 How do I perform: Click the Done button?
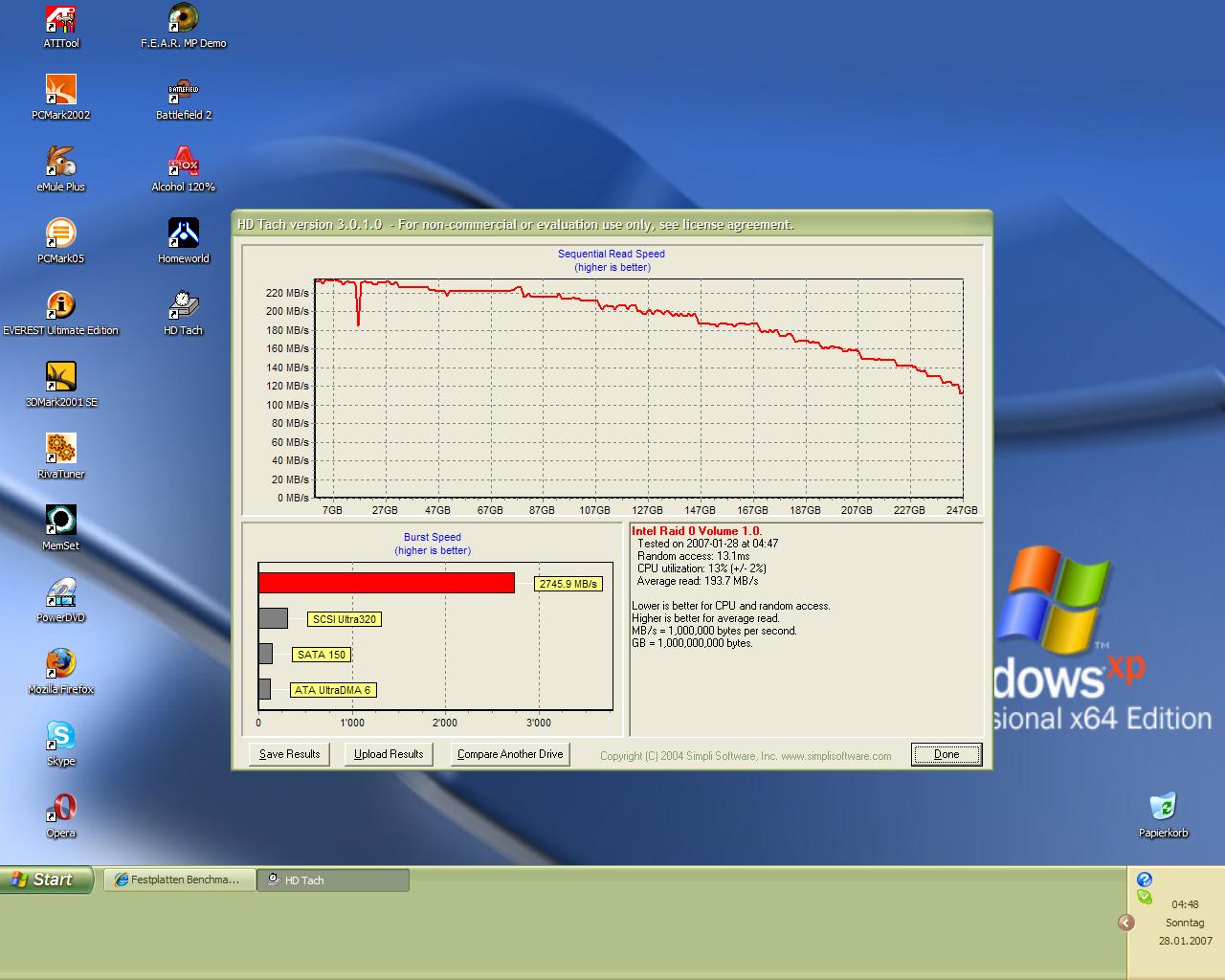(x=947, y=754)
